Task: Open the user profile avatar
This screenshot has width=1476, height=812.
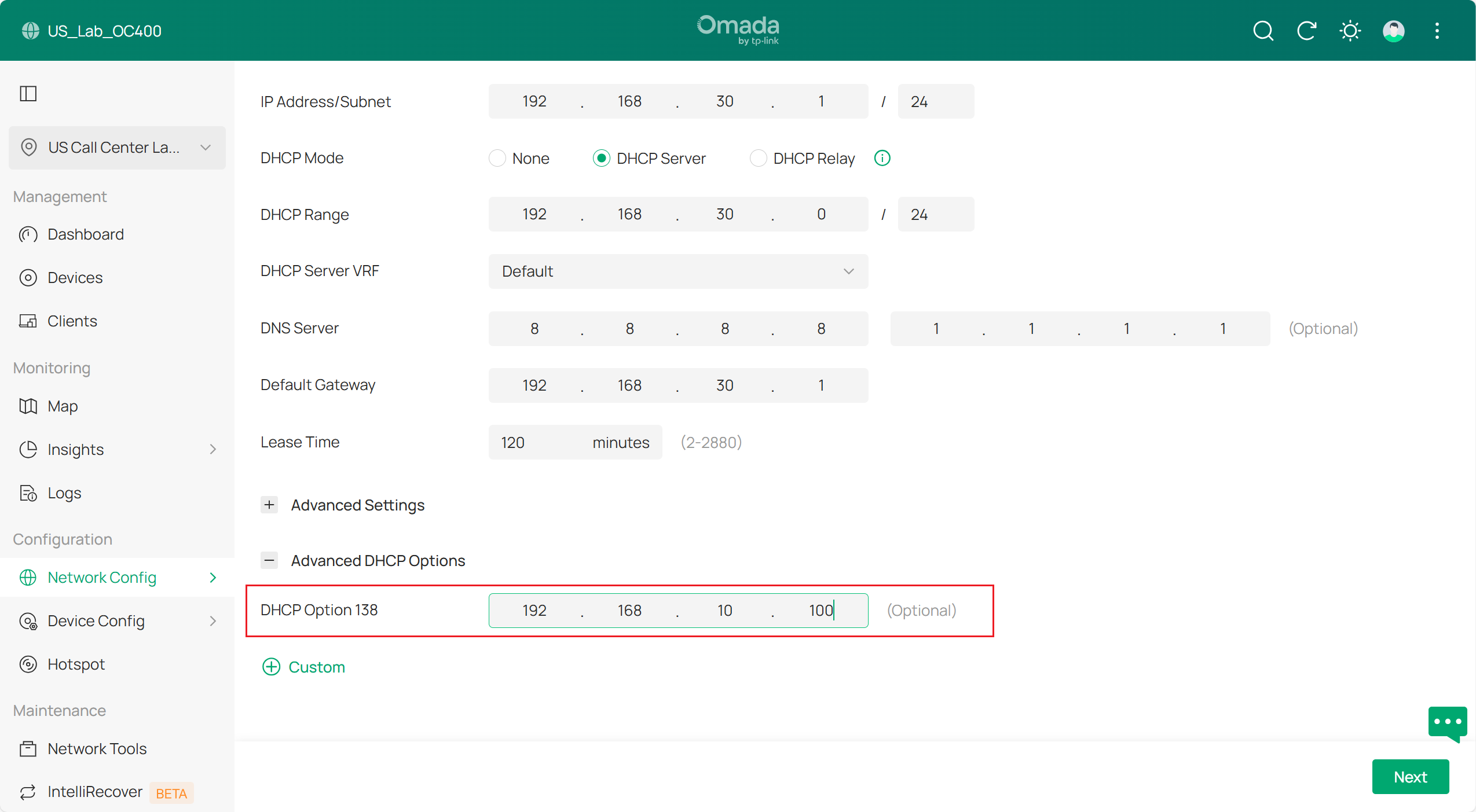Action: [1393, 31]
